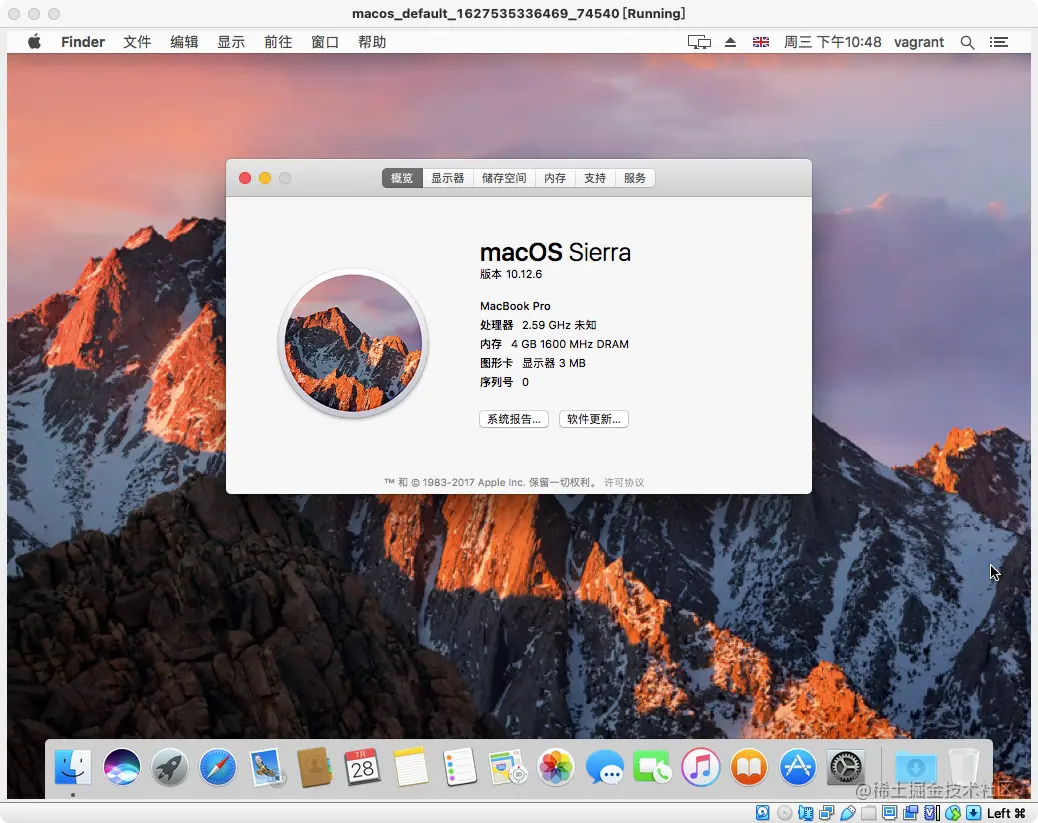Open the Photos app in dock
Screen dimensions: 1038x823
point(555,768)
